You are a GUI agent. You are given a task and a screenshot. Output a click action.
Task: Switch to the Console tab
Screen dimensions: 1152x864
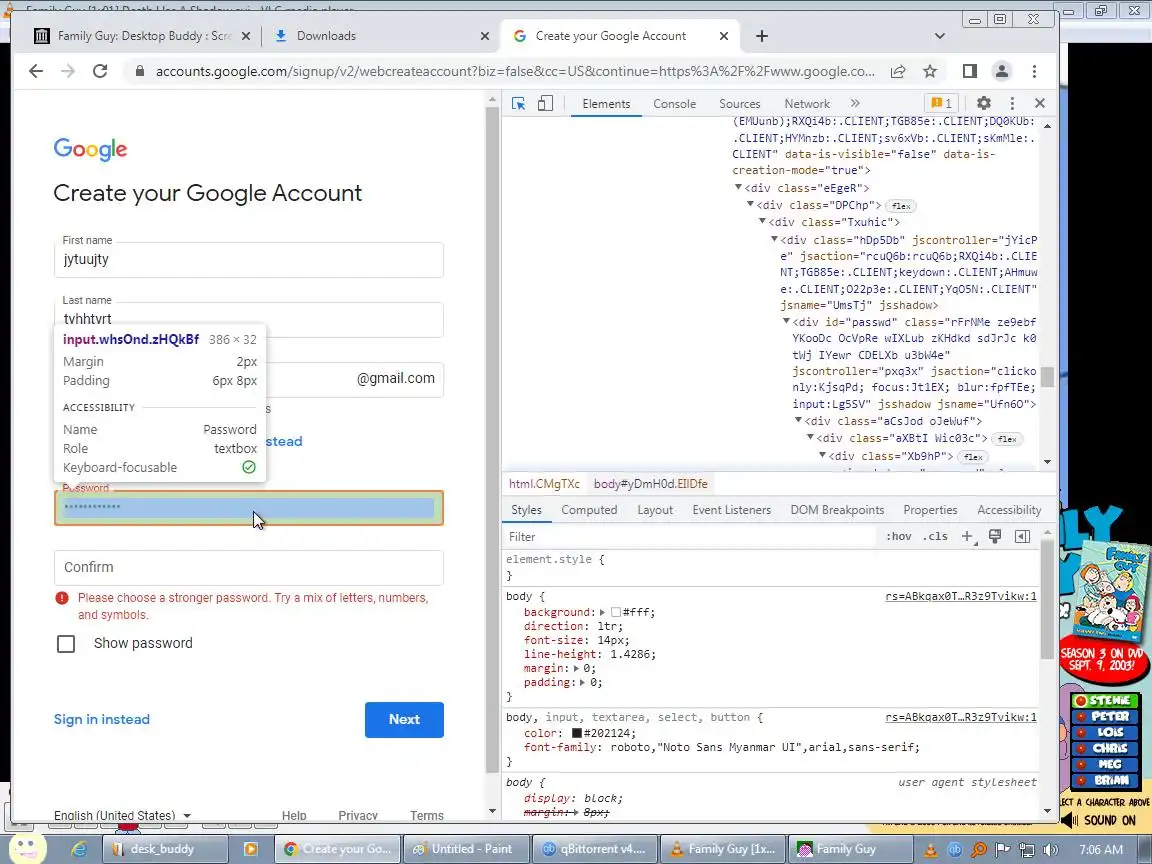click(x=674, y=104)
